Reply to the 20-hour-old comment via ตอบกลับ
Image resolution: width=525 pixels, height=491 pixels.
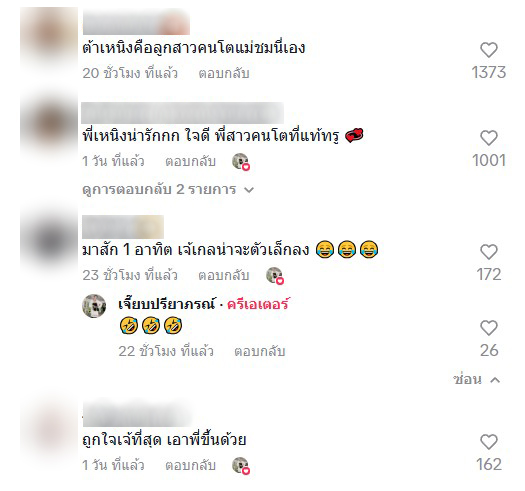pyautogui.click(x=224, y=73)
